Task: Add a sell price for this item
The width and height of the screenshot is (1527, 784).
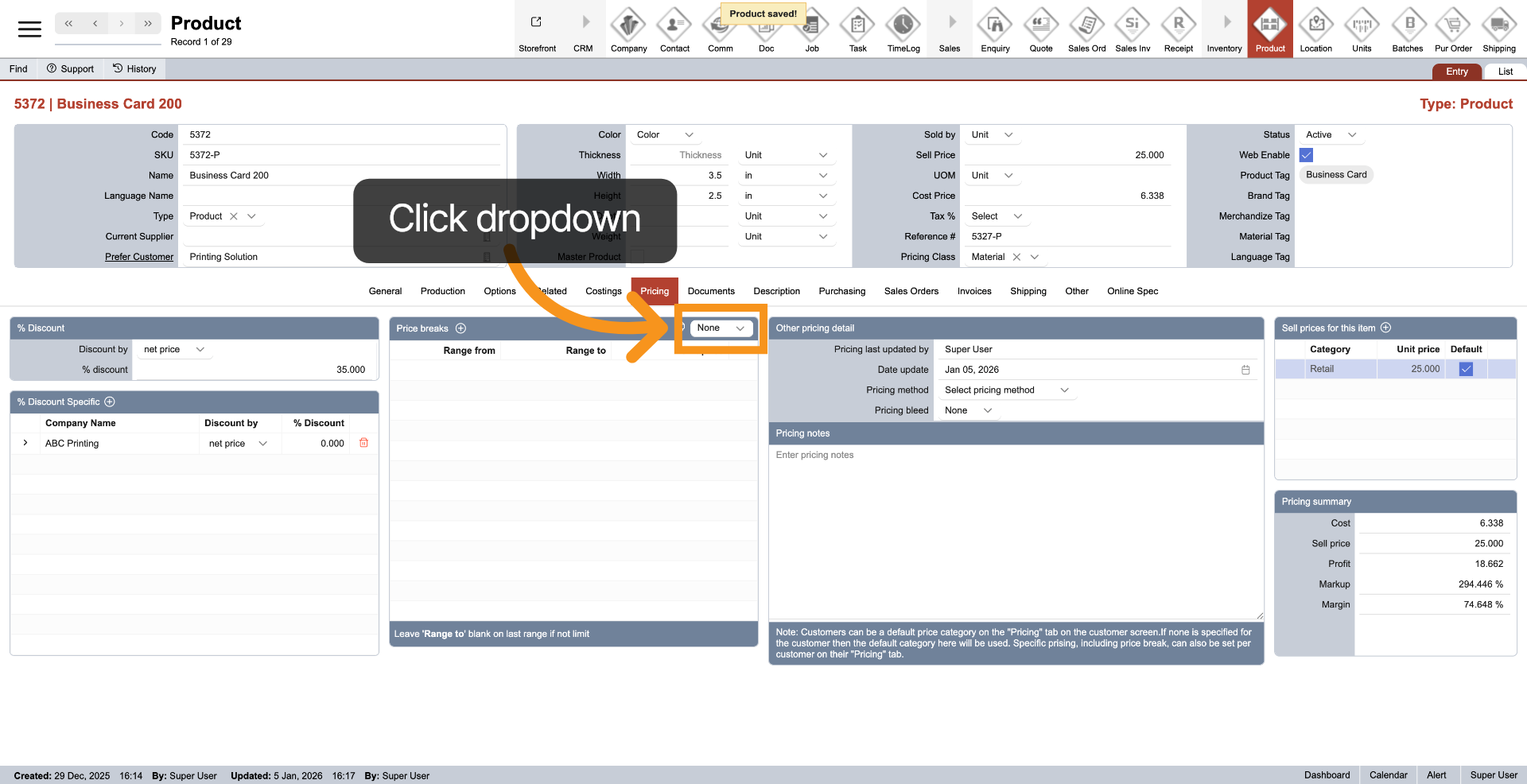Action: point(1385,328)
